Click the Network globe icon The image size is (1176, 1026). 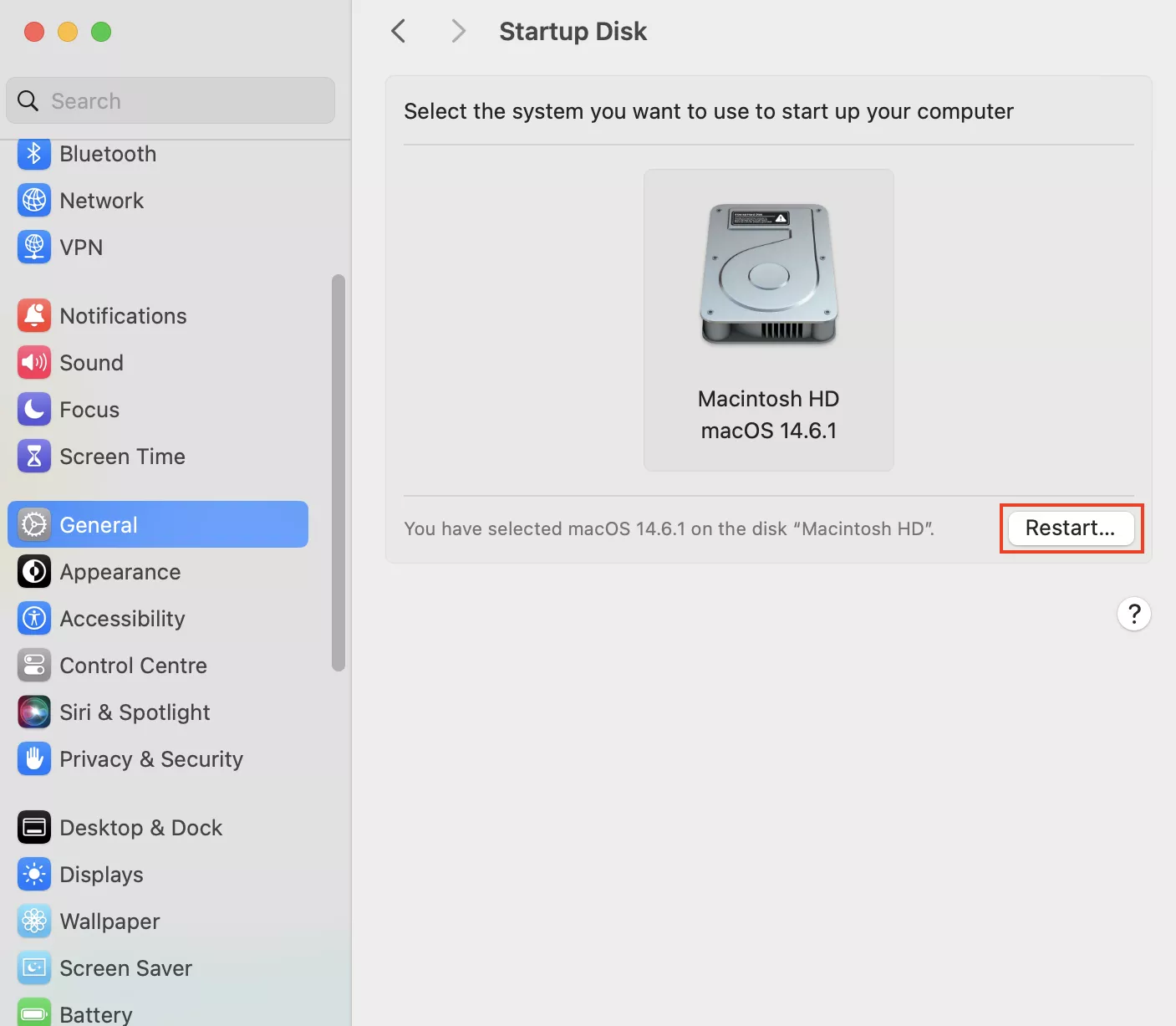point(33,201)
